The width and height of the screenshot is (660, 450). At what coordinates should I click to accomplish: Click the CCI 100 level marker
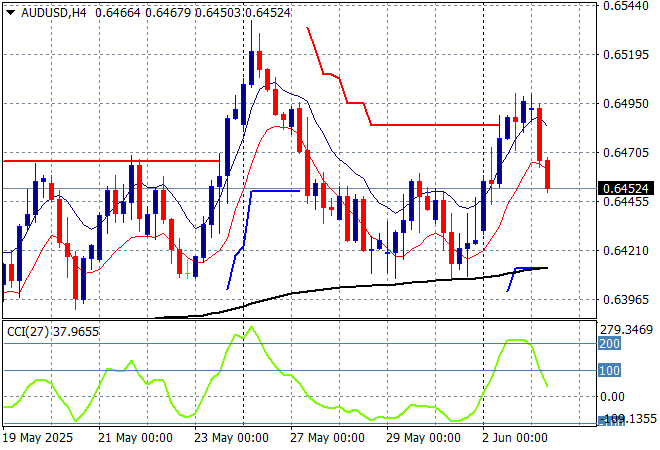tap(609, 370)
